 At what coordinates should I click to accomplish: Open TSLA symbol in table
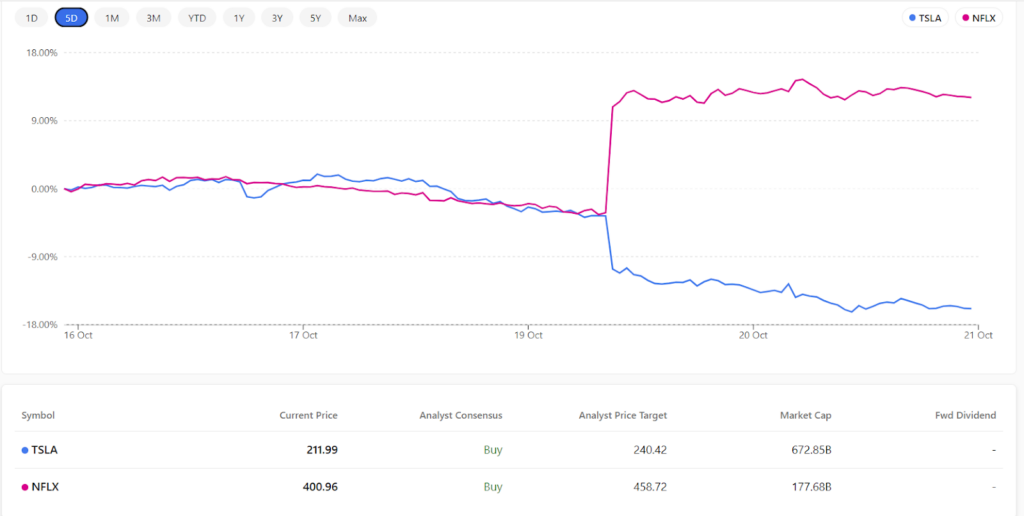point(44,450)
